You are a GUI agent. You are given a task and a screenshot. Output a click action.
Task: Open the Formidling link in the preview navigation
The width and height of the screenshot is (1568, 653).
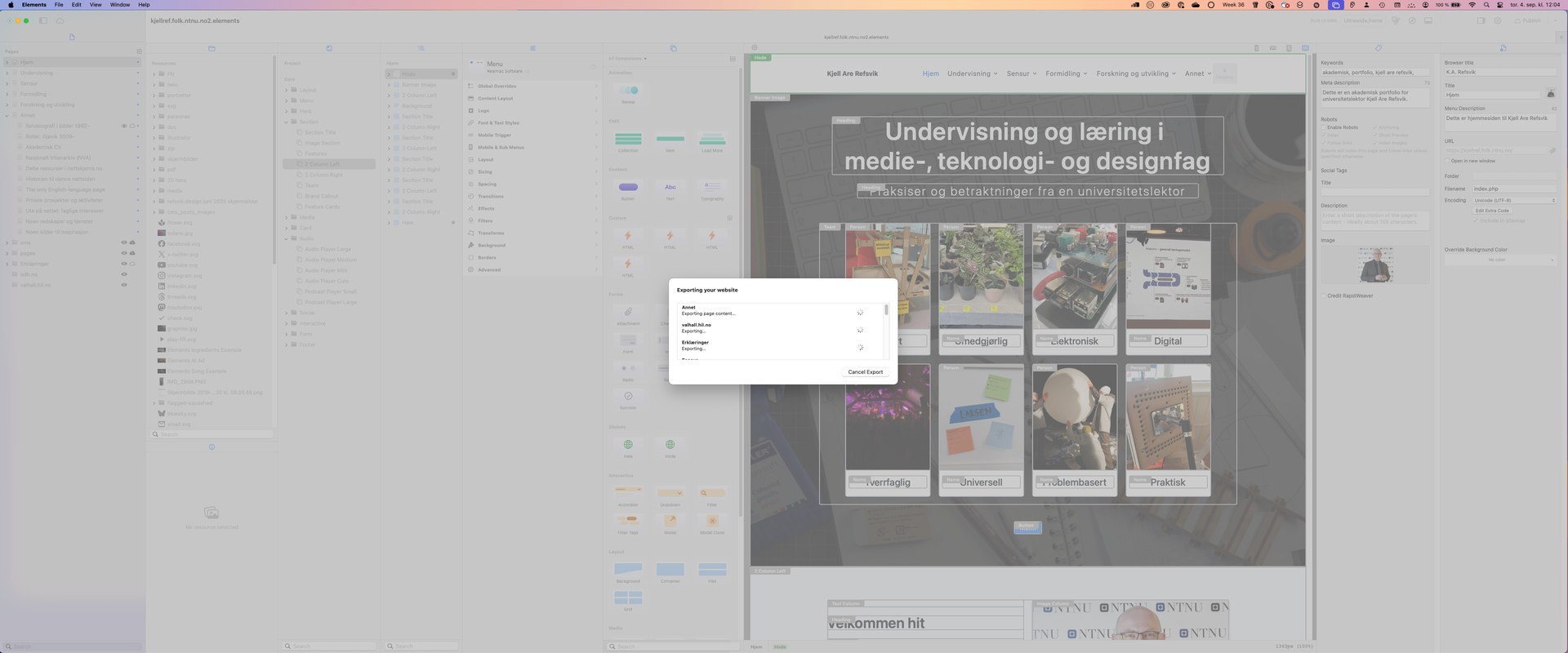1066,73
